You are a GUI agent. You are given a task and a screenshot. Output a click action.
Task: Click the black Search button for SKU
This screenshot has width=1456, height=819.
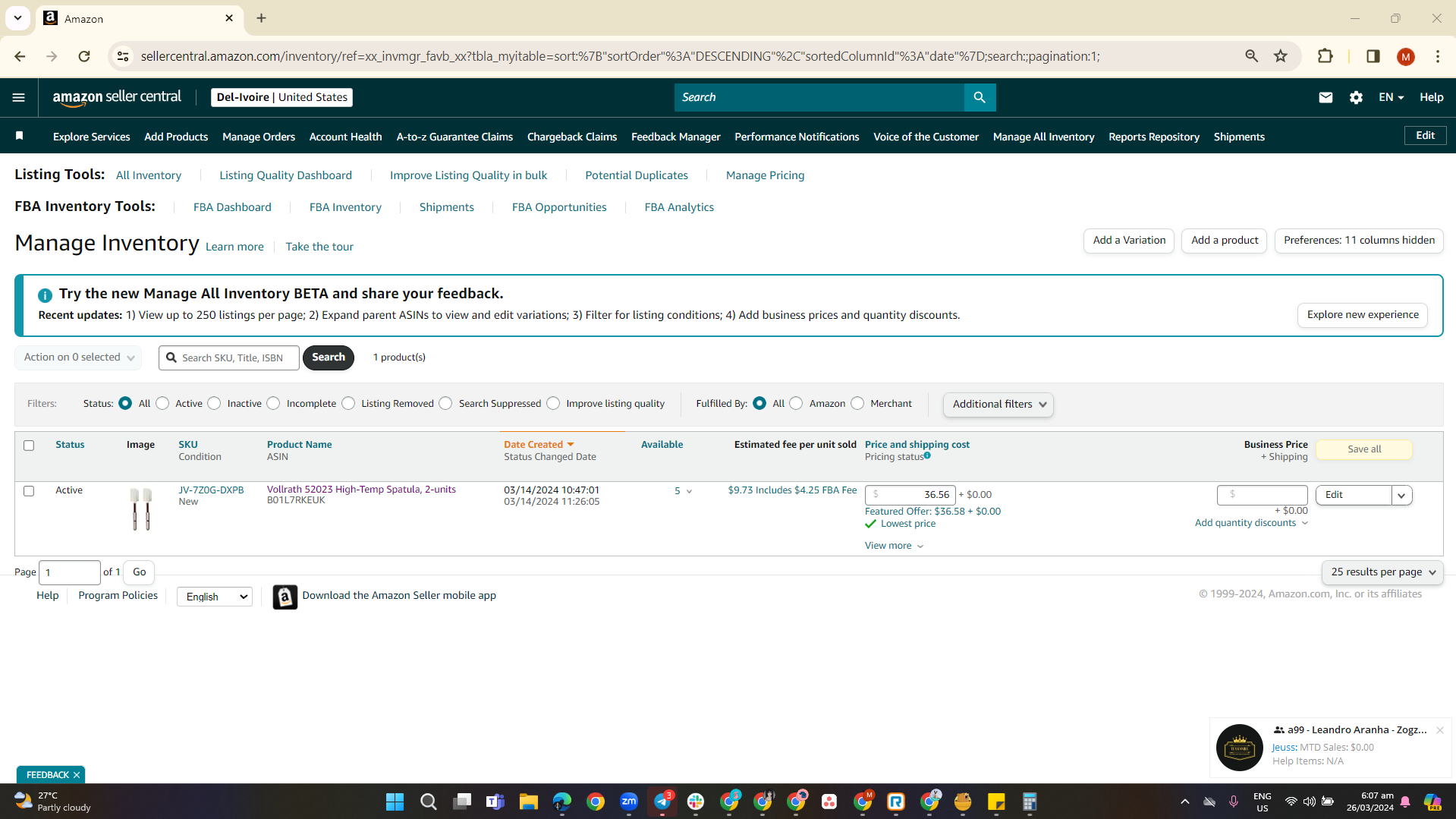point(329,358)
